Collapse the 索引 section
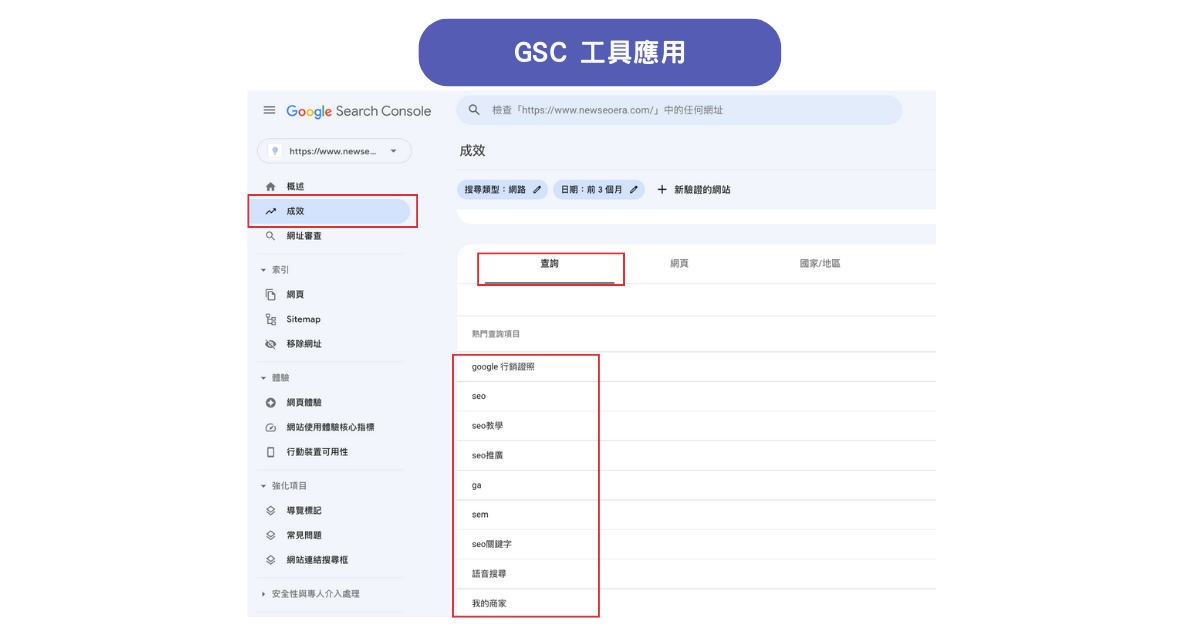Screen dimensions: 1200x630 [x=263, y=268]
